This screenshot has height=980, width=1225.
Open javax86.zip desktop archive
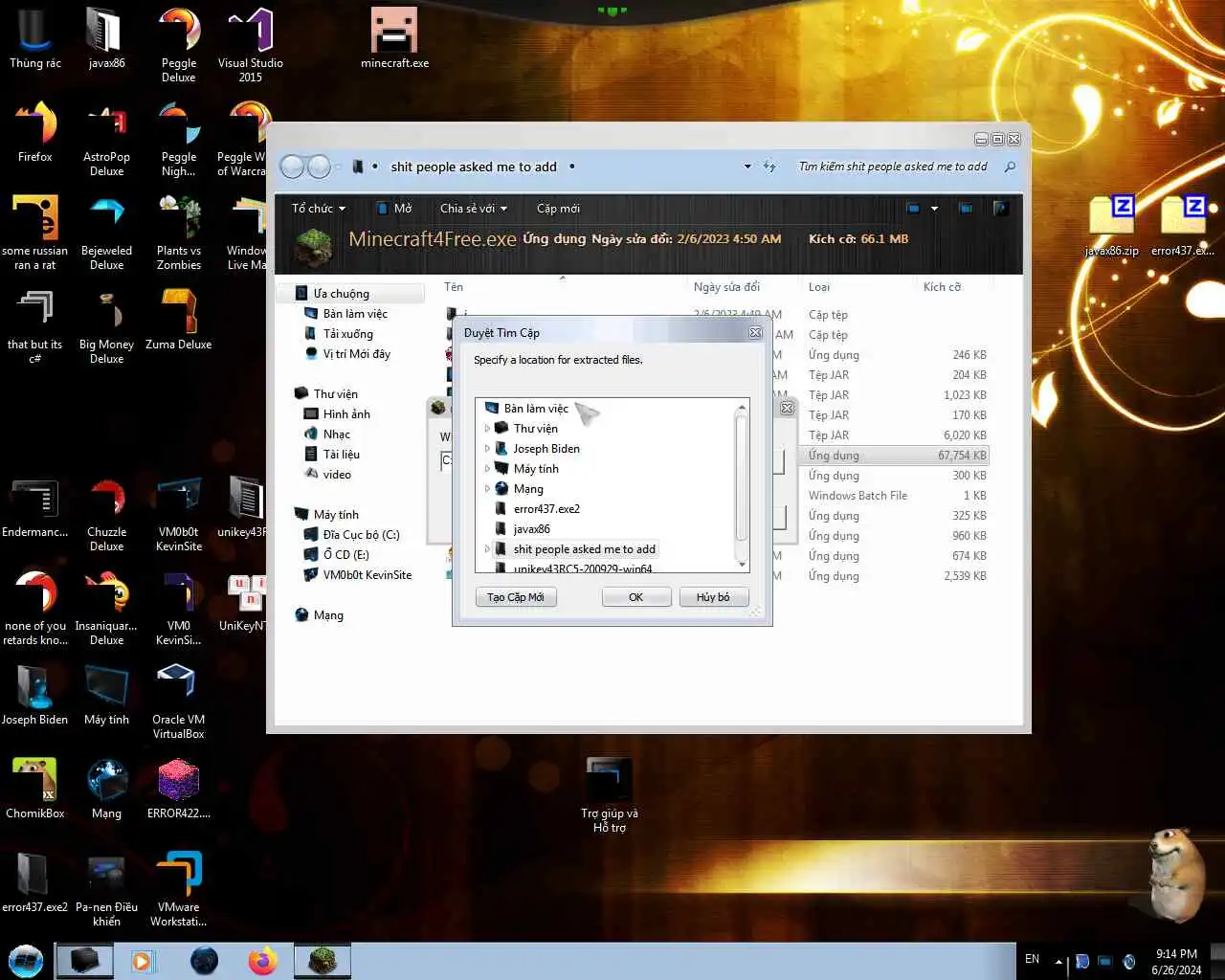tap(1111, 226)
